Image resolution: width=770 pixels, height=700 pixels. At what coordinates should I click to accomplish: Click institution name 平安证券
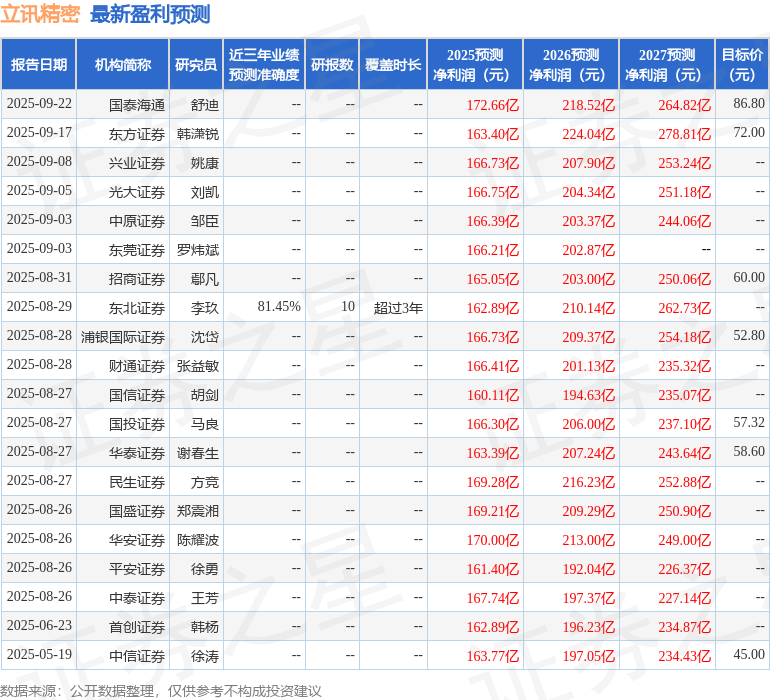(137, 569)
